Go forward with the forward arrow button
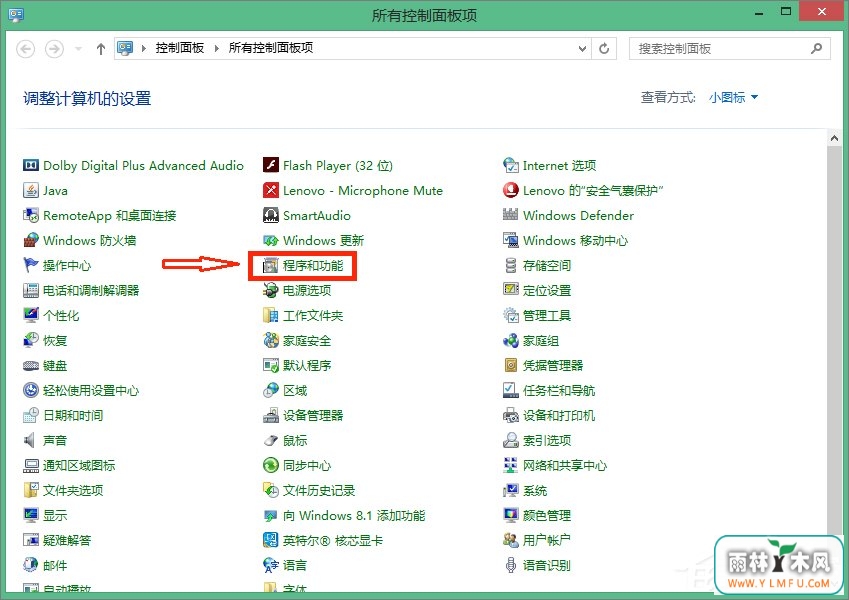This screenshot has height=600, width=849. pos(54,49)
